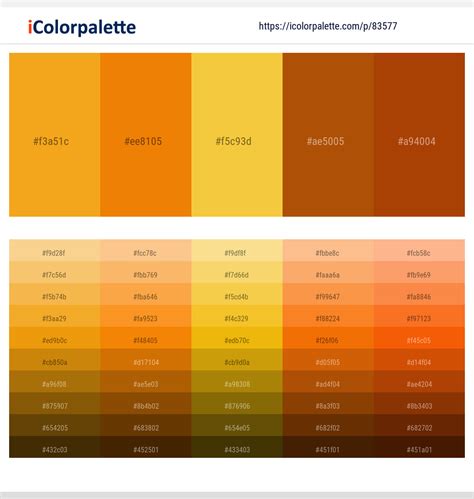Click the #f9d28f light tint cell
Image resolution: width=474 pixels, height=499 pixels.
coord(55,250)
